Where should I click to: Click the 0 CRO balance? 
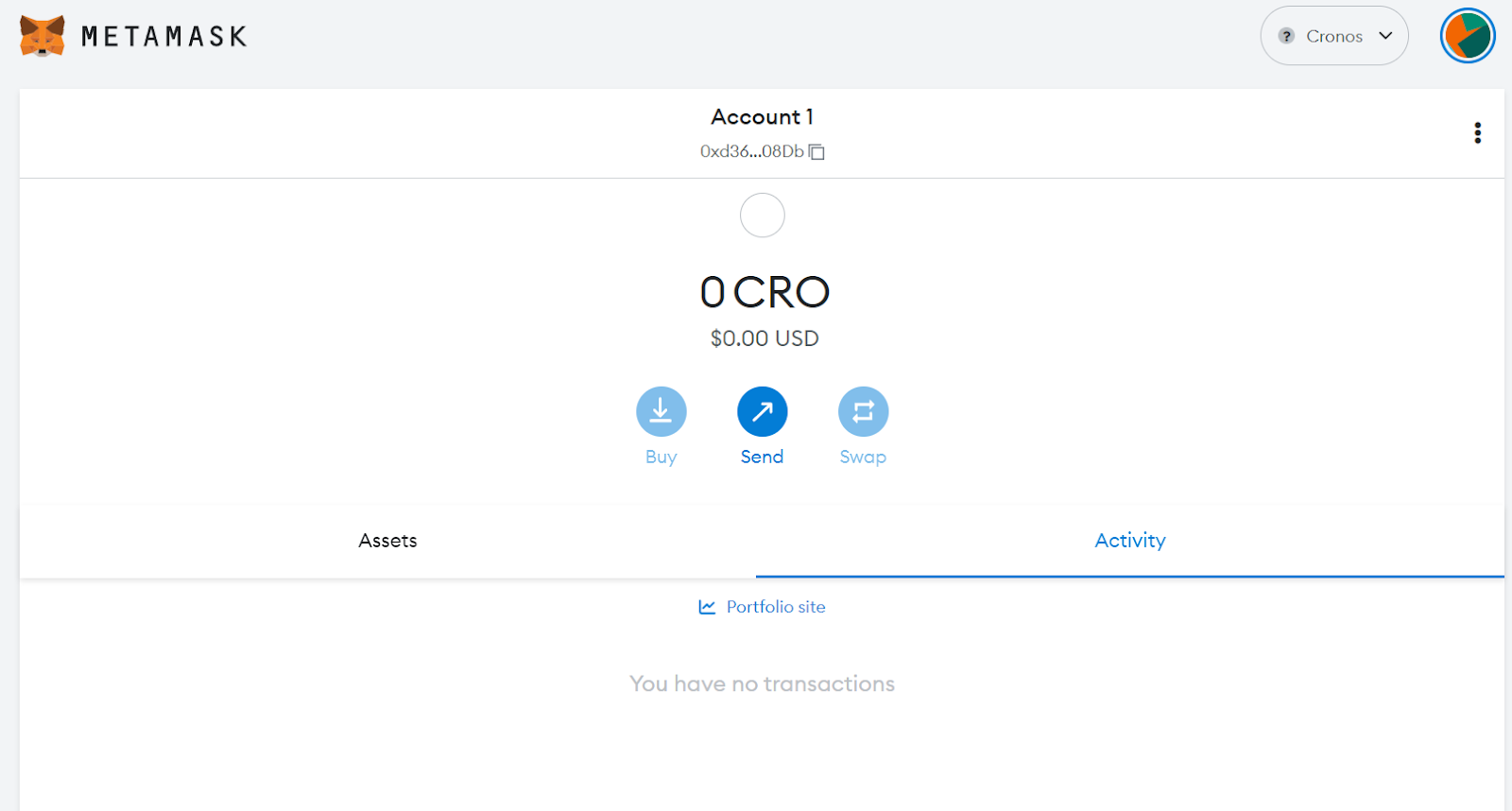(x=765, y=292)
